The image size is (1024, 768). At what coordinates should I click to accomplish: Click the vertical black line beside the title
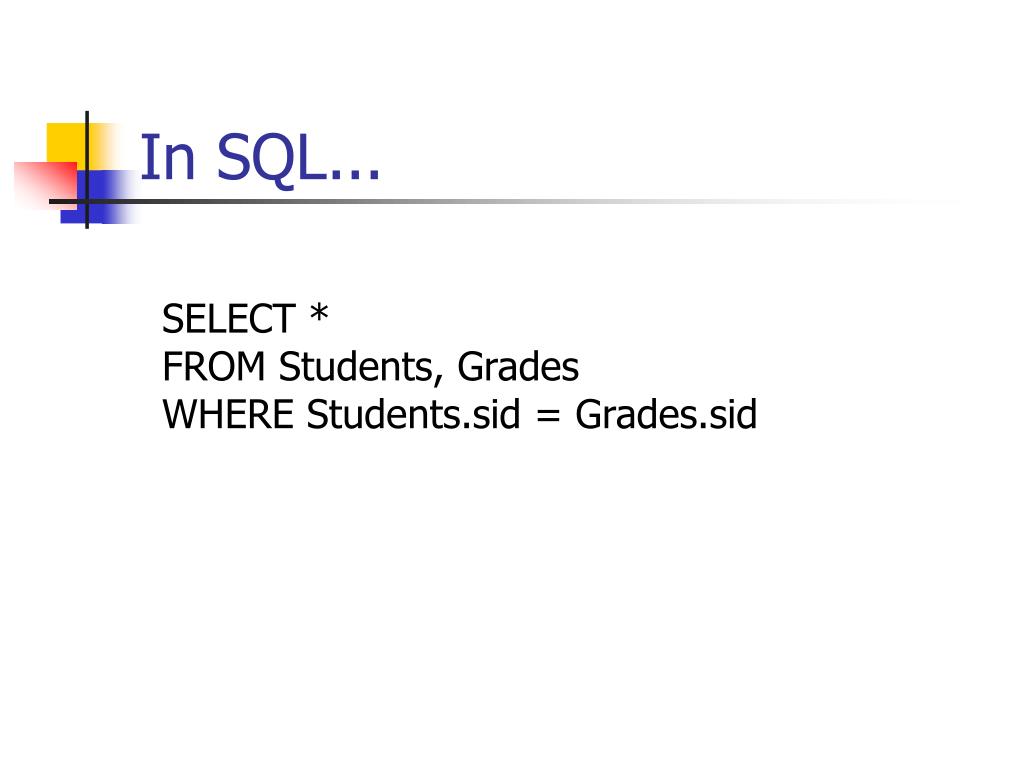pyautogui.click(x=87, y=170)
